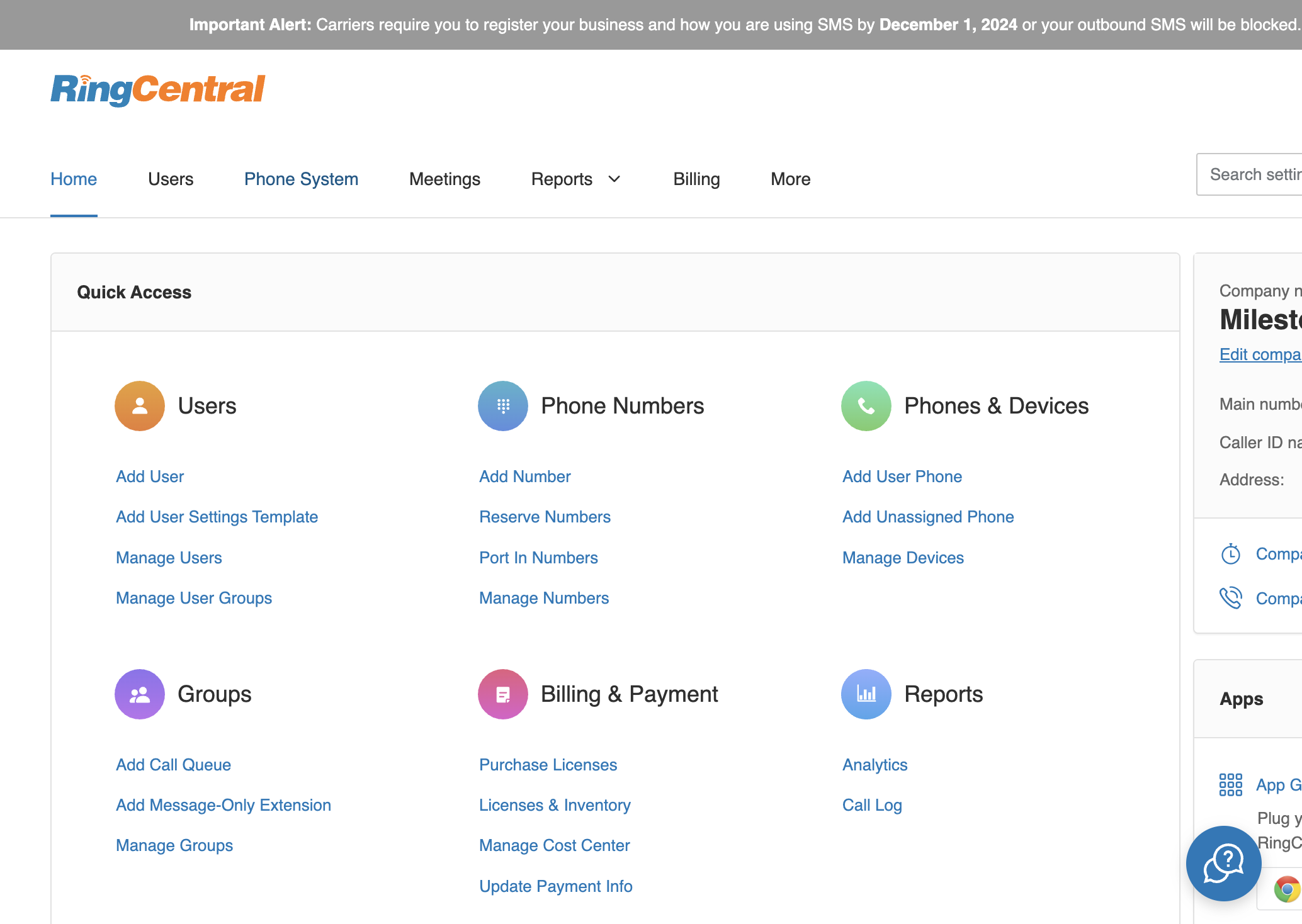Click the Add User Phone link
1302x924 pixels.
902,476
